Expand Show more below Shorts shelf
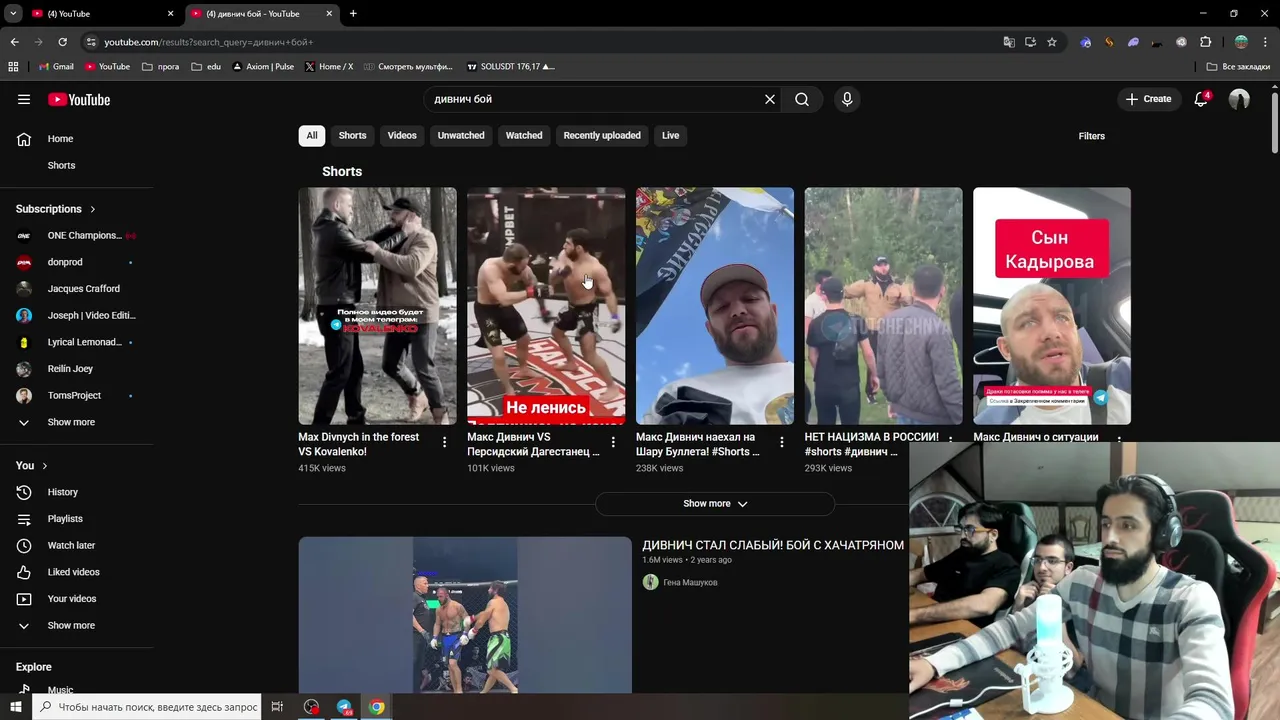The width and height of the screenshot is (1280, 720). (x=715, y=504)
